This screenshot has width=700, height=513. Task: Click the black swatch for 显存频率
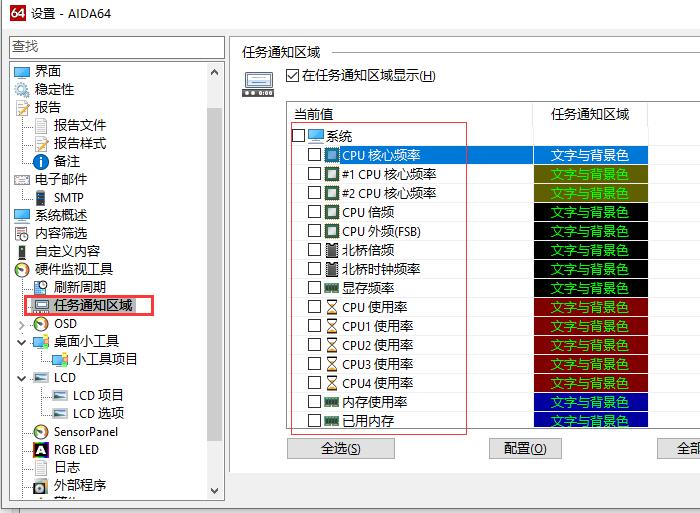(591, 288)
